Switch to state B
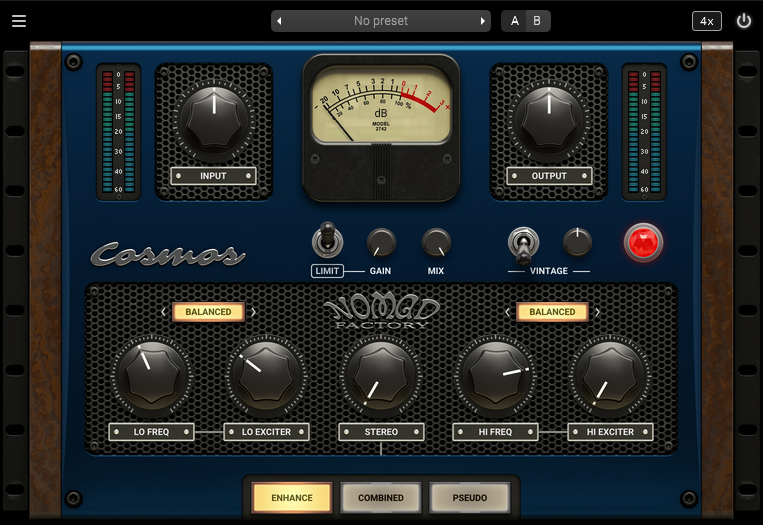 point(537,21)
